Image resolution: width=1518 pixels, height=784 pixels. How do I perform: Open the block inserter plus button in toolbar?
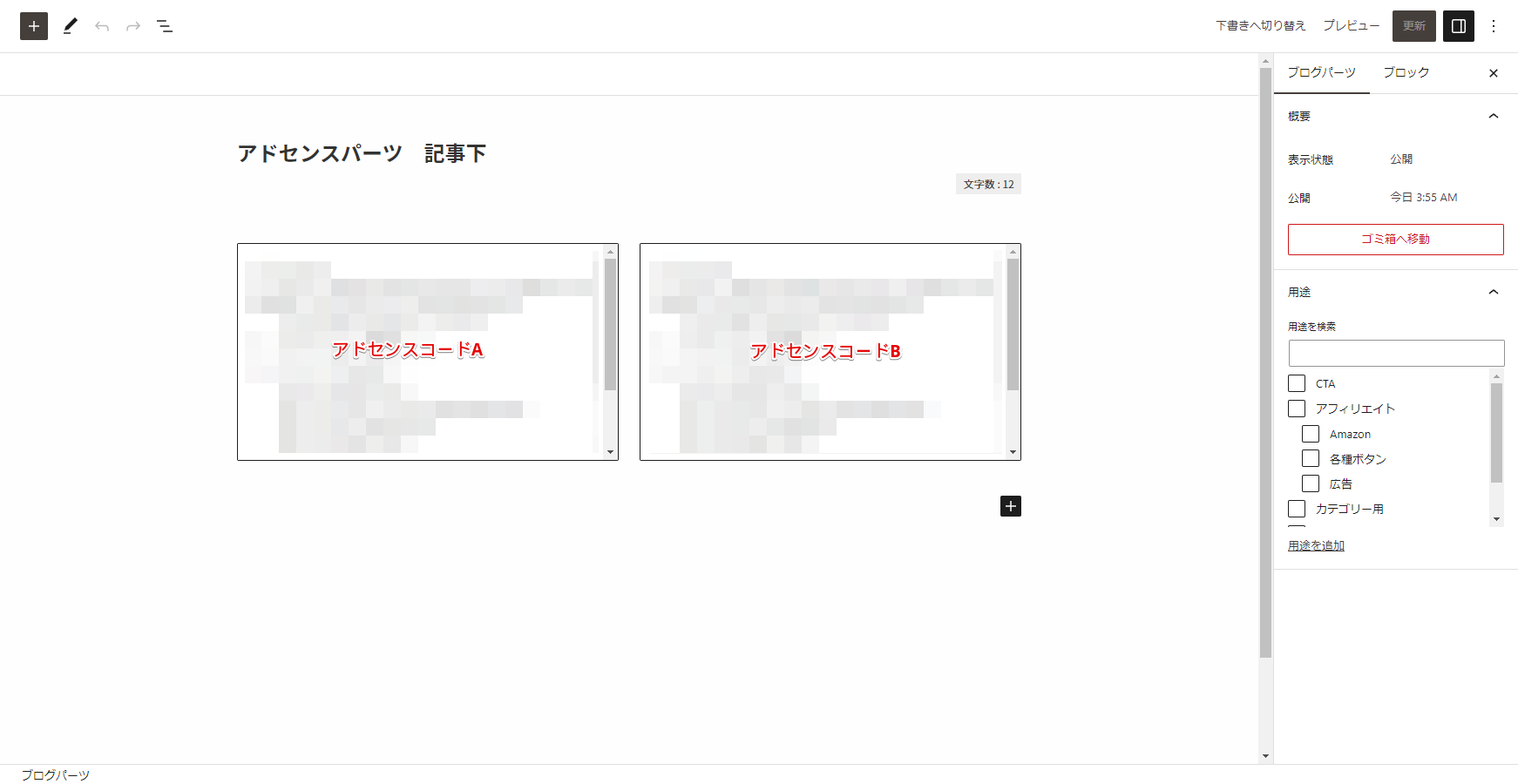point(34,26)
